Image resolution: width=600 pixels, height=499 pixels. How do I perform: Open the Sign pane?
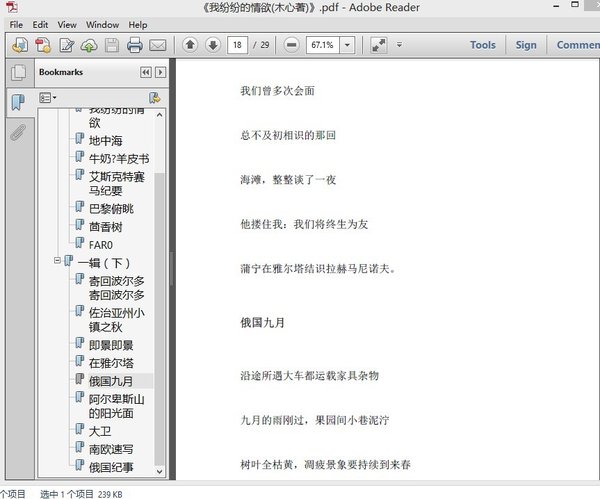tap(526, 45)
